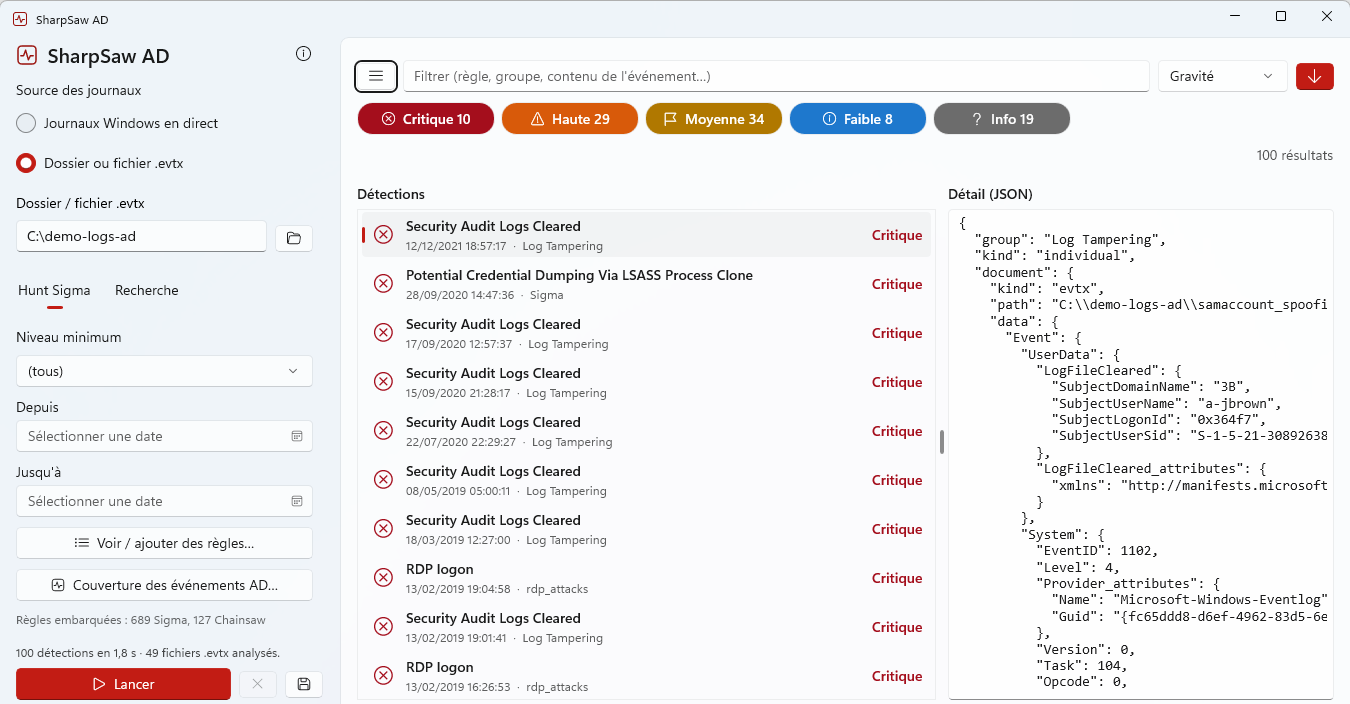
Task: Click critical icon of 15/09/2020 detection row
Action: coord(383,382)
